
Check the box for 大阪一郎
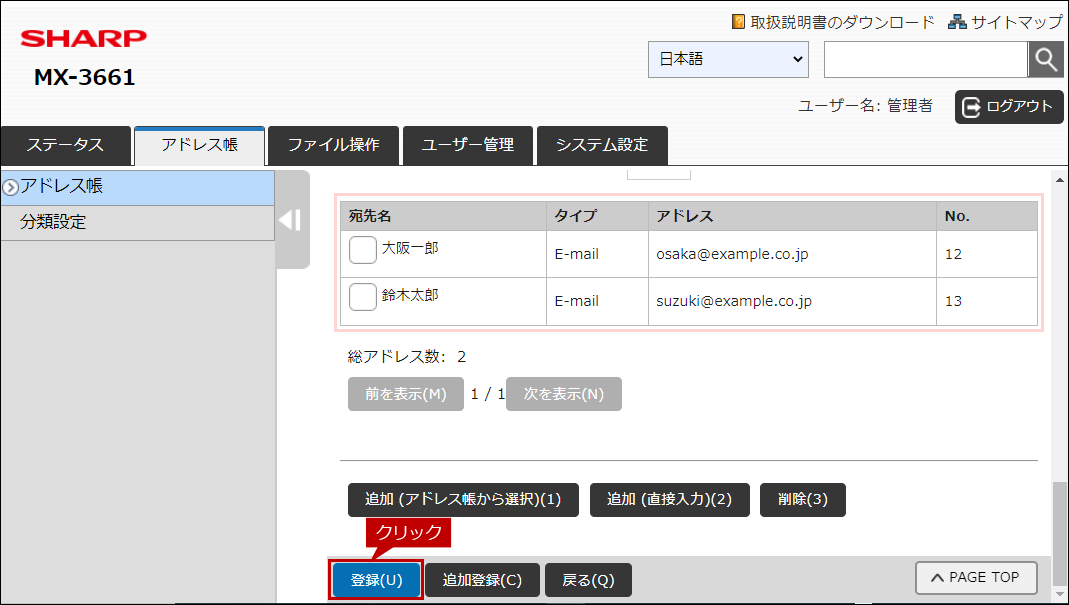[363, 250]
